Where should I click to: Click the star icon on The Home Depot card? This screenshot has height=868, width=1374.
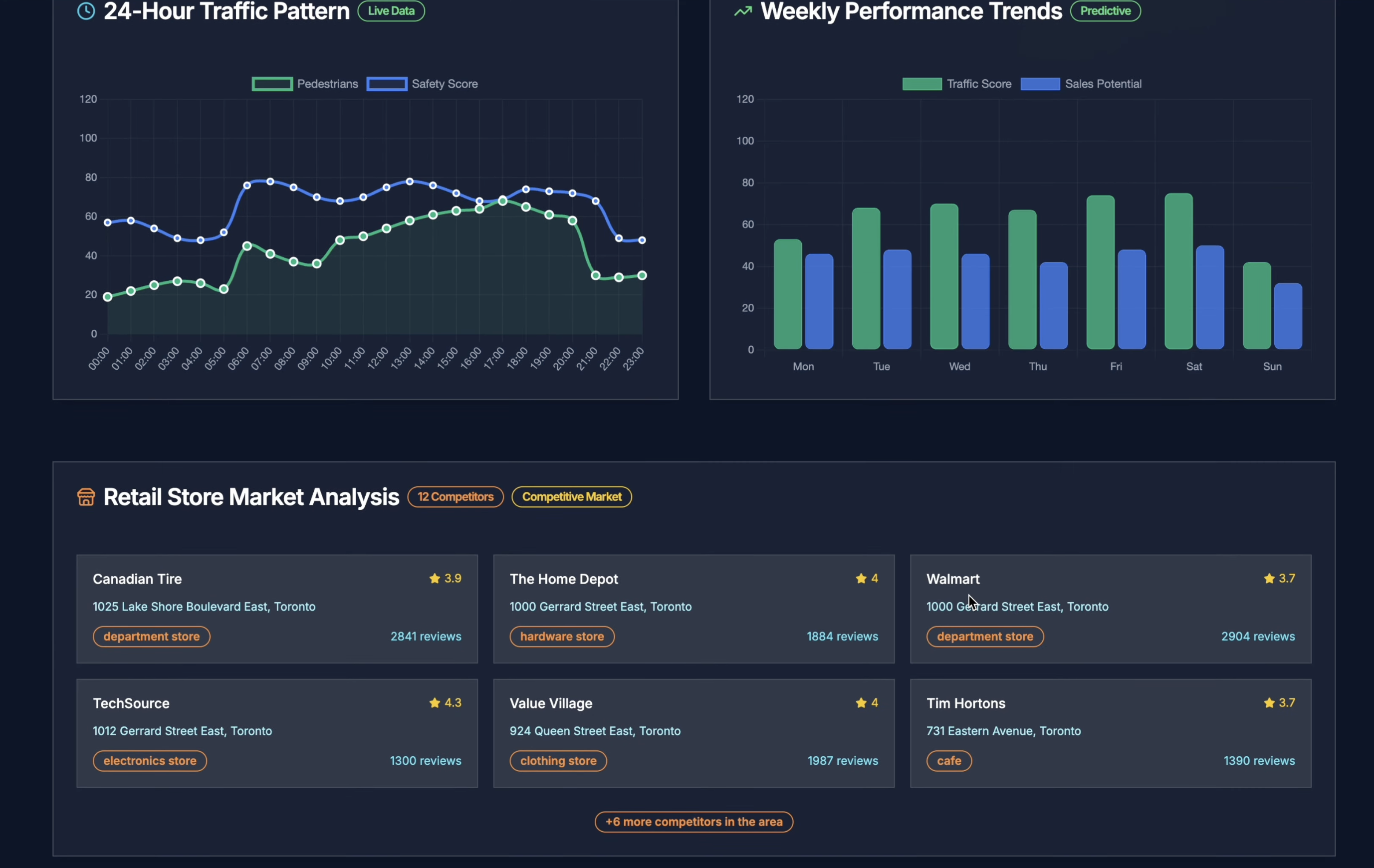[861, 579]
